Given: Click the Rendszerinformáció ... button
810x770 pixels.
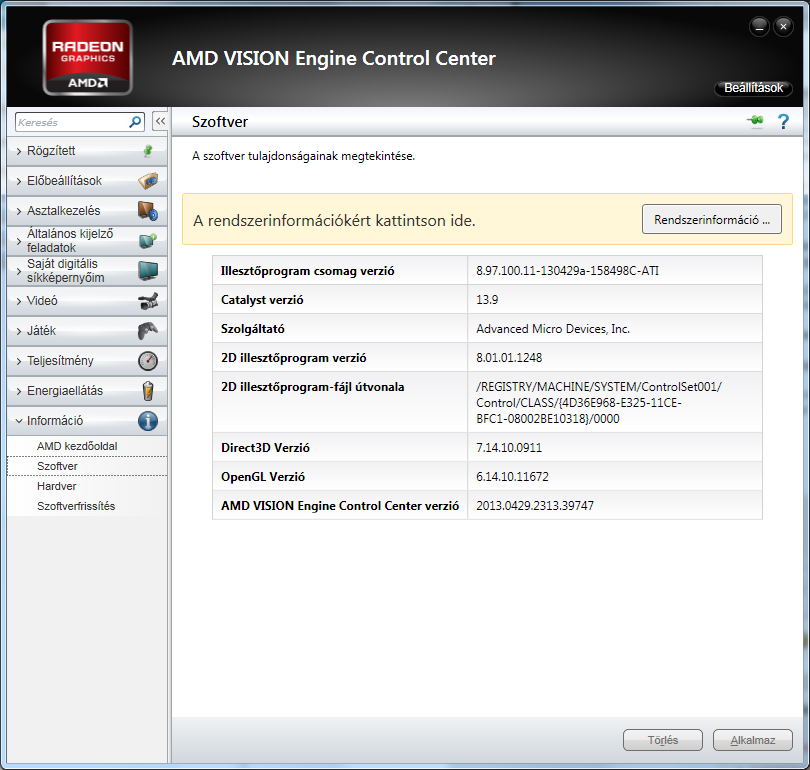Looking at the screenshot, I should (x=711, y=219).
